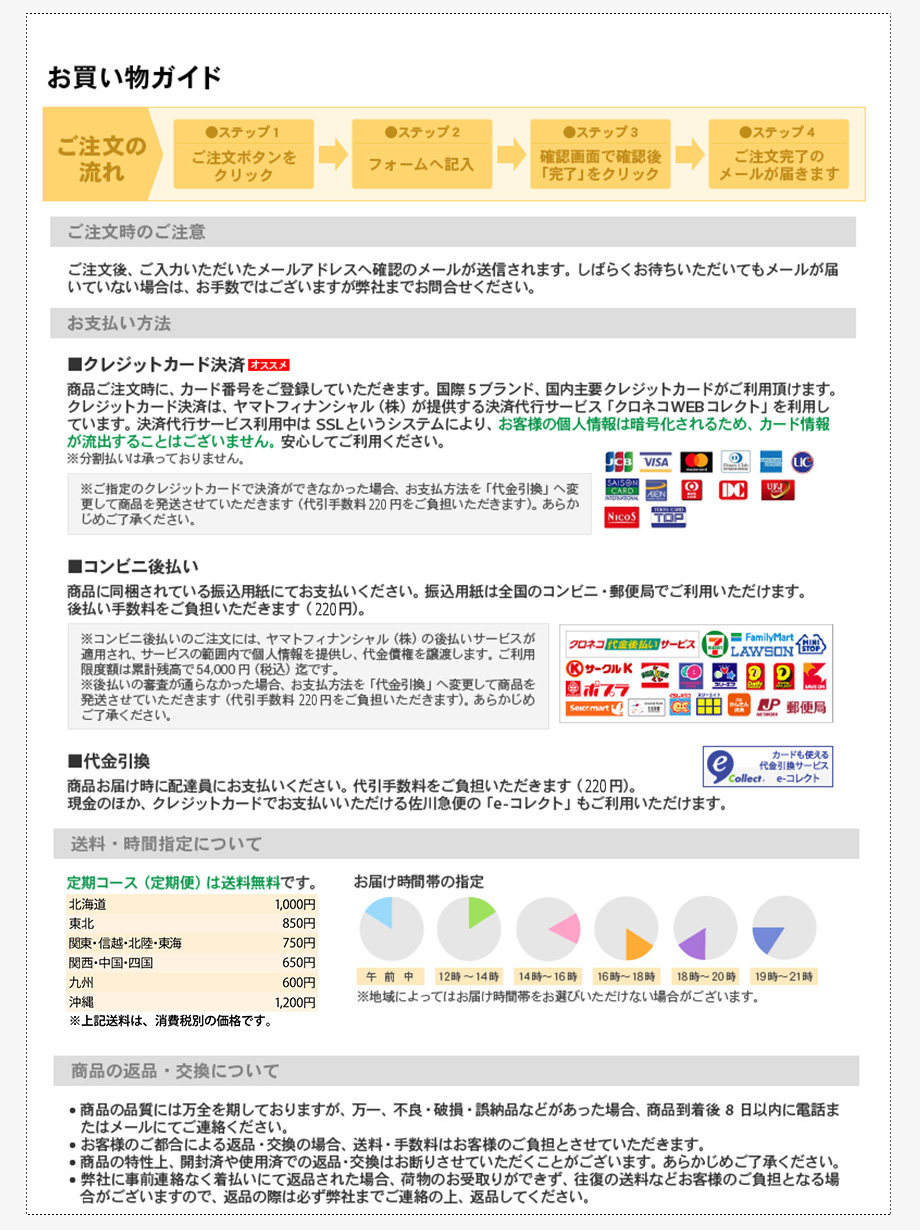Click the 1,200円 Okinawa shipping fee
This screenshot has width=920, height=1230.
(295, 1002)
